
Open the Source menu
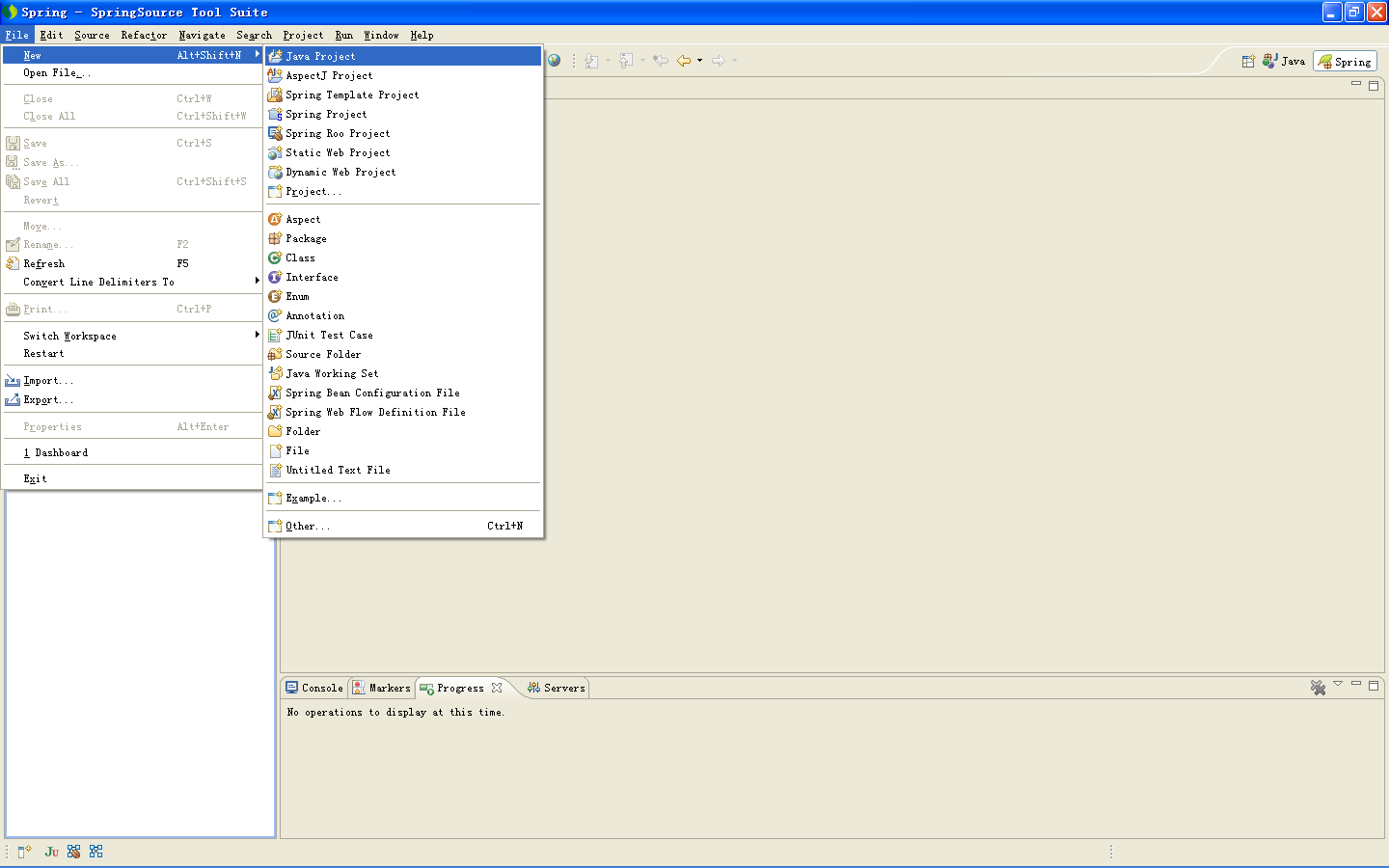[92, 35]
